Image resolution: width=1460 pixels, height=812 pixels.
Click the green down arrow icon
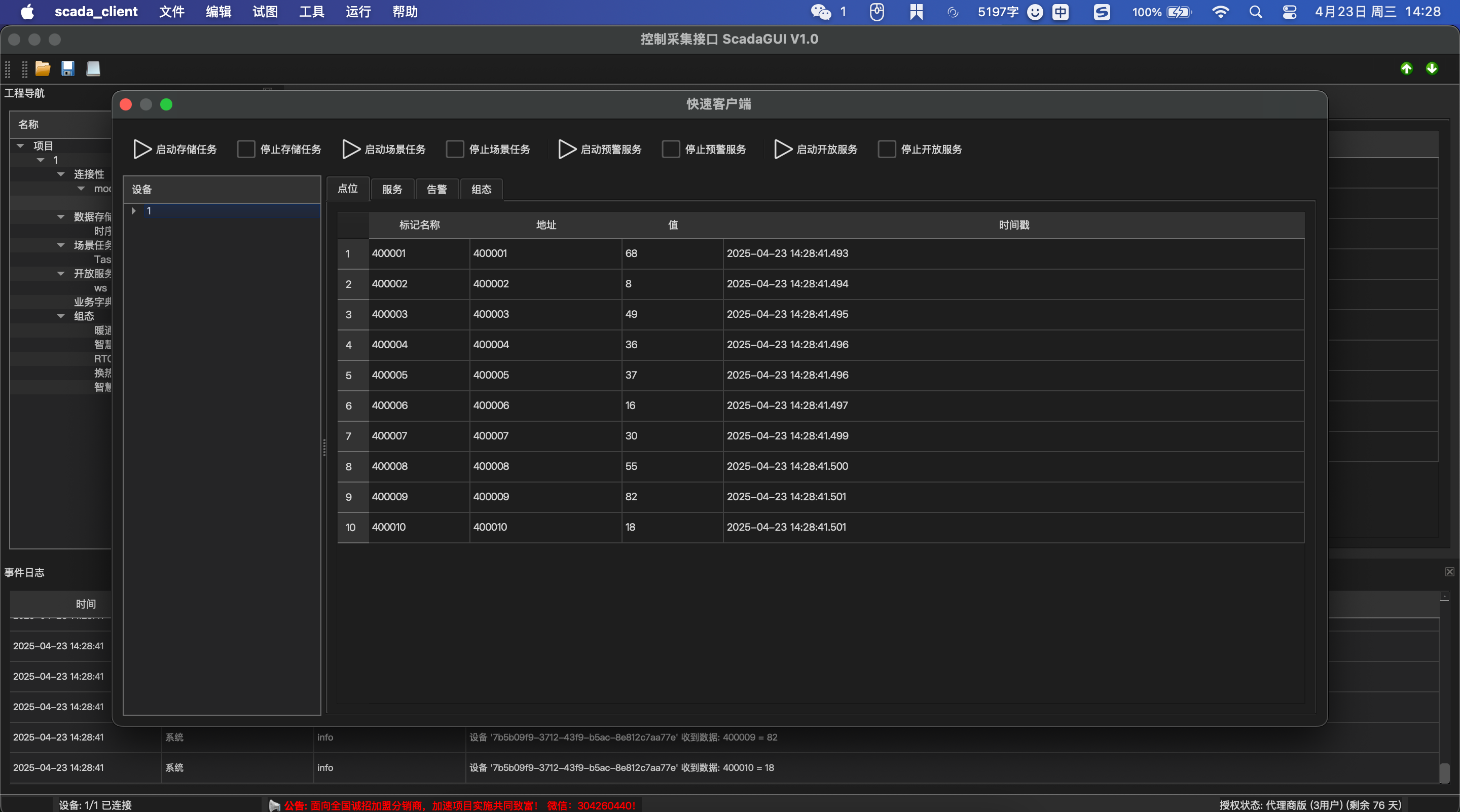1432,68
